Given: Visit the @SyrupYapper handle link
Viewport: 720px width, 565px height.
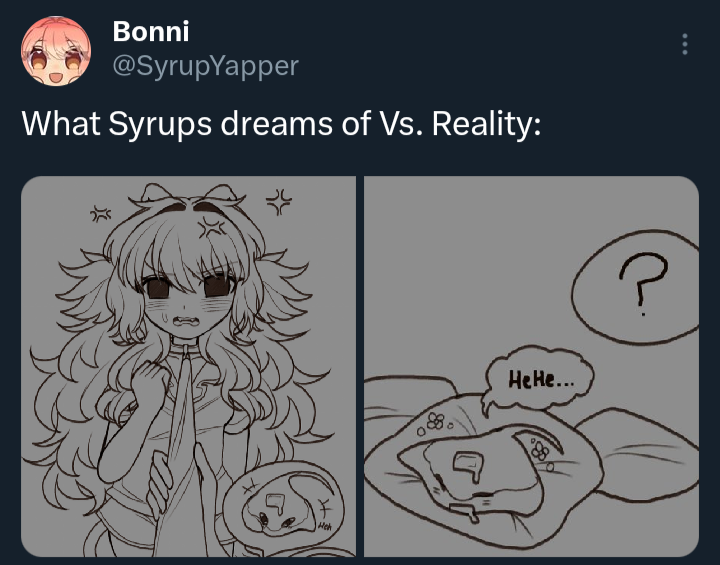Looking at the screenshot, I should coord(205,66).
